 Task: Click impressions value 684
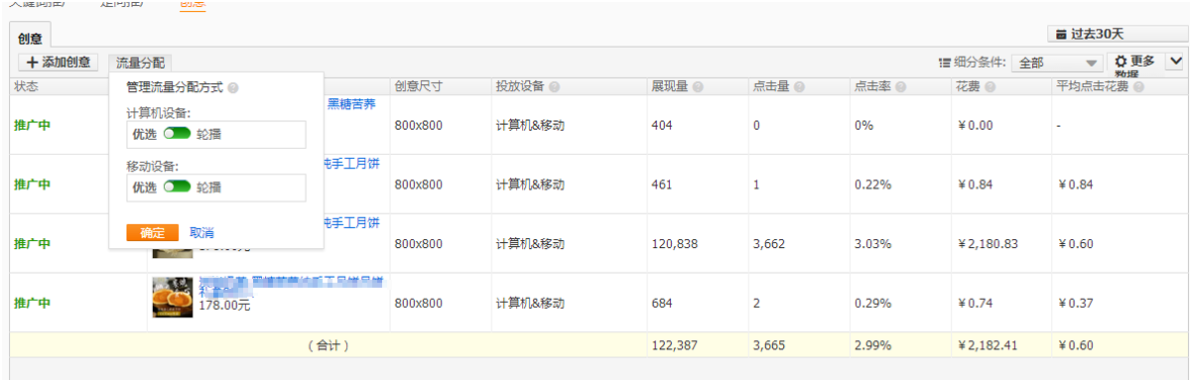point(662,303)
